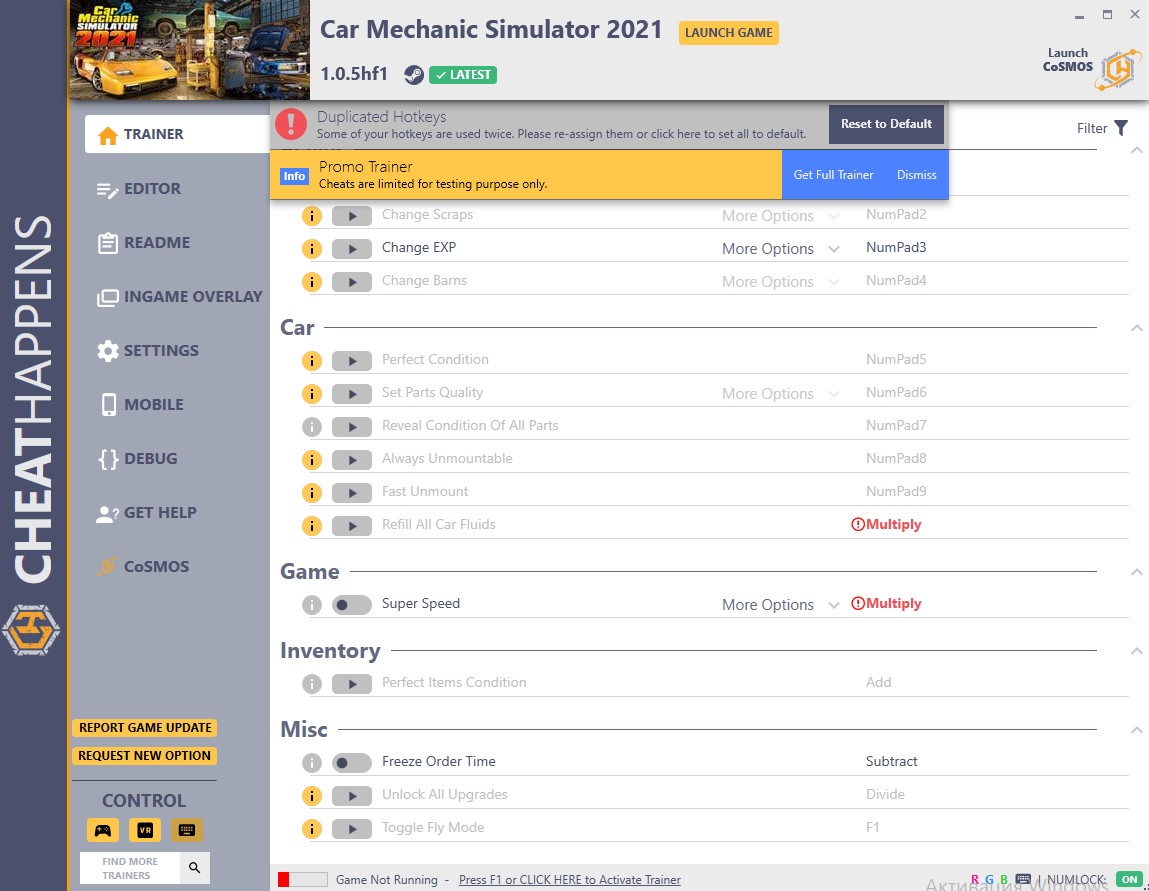Collapse the Inventory section chevron

point(1137,651)
